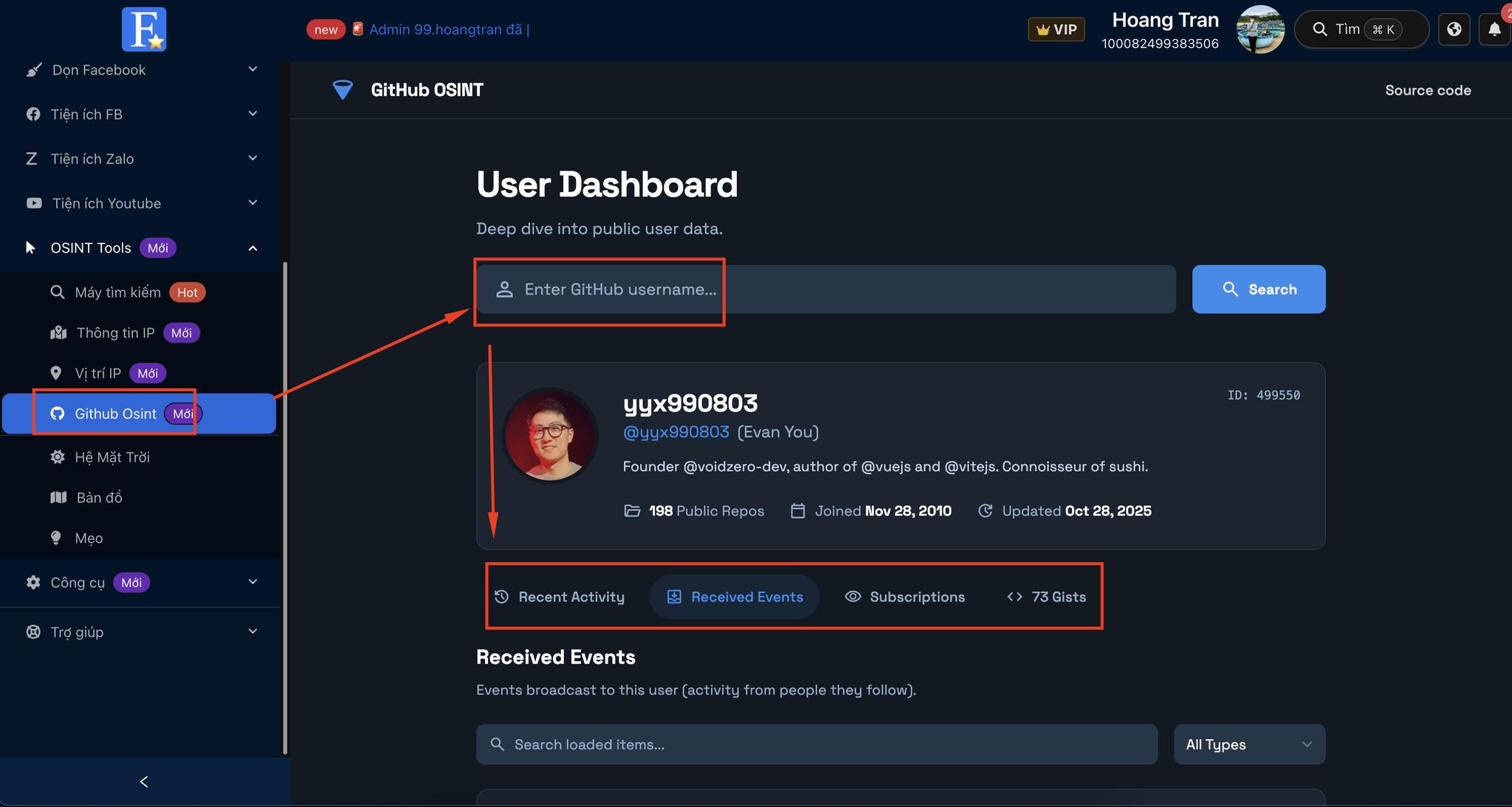
Task: Open the globe language icon
Action: pos(1454,30)
